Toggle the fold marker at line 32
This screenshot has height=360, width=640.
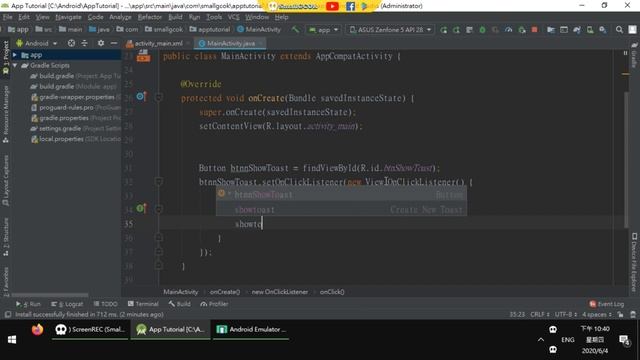point(159,181)
